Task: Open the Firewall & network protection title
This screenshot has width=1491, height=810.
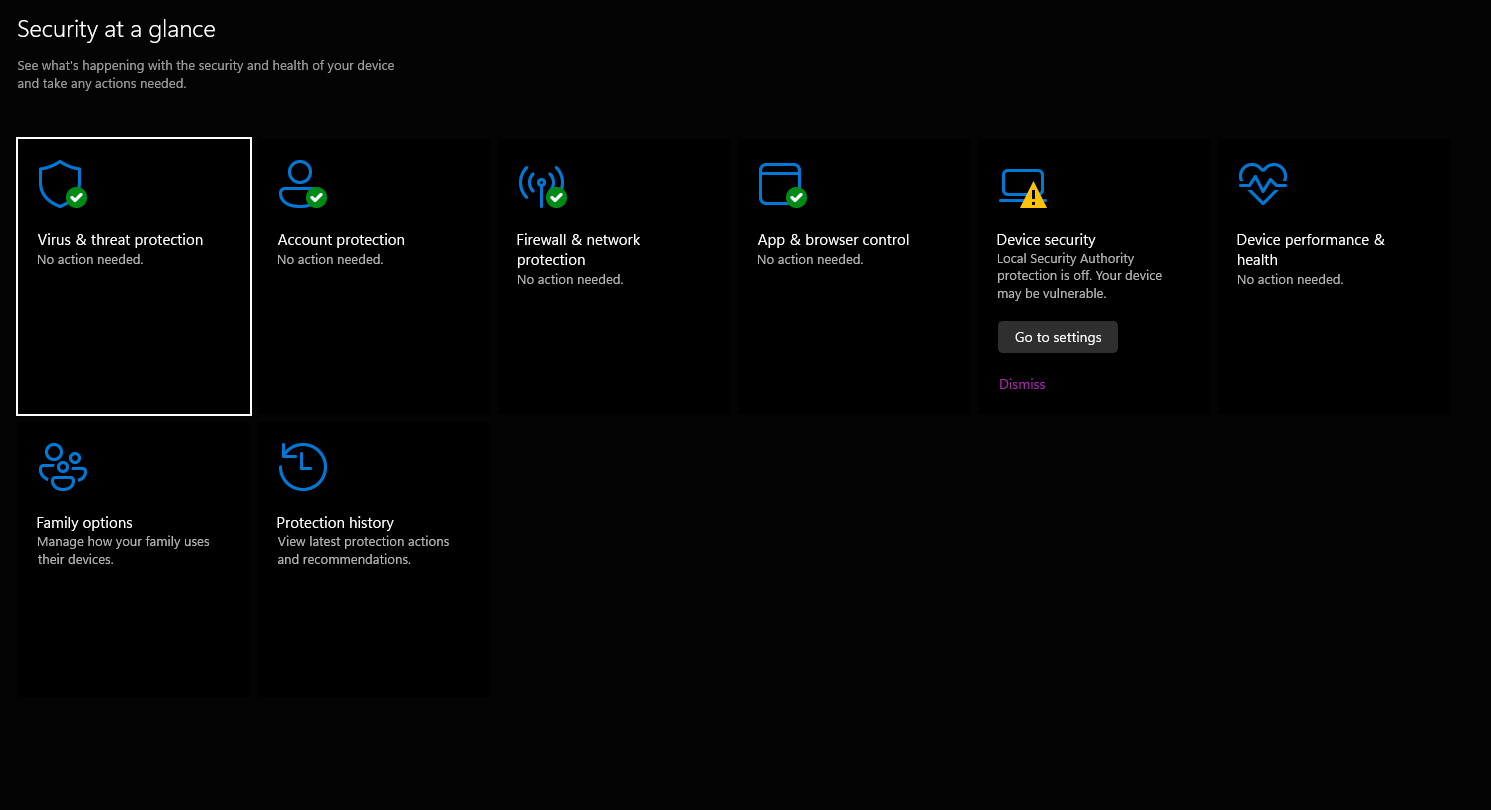Action: coord(578,249)
